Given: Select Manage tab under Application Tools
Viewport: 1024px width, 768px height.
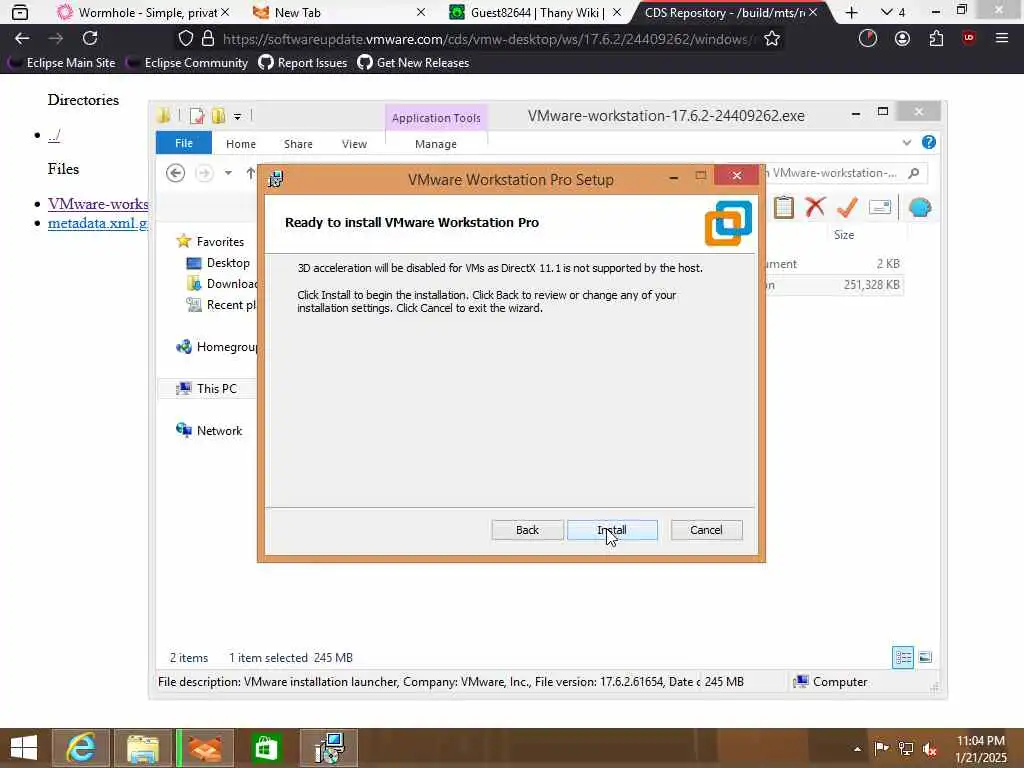Looking at the screenshot, I should click(x=436, y=144).
